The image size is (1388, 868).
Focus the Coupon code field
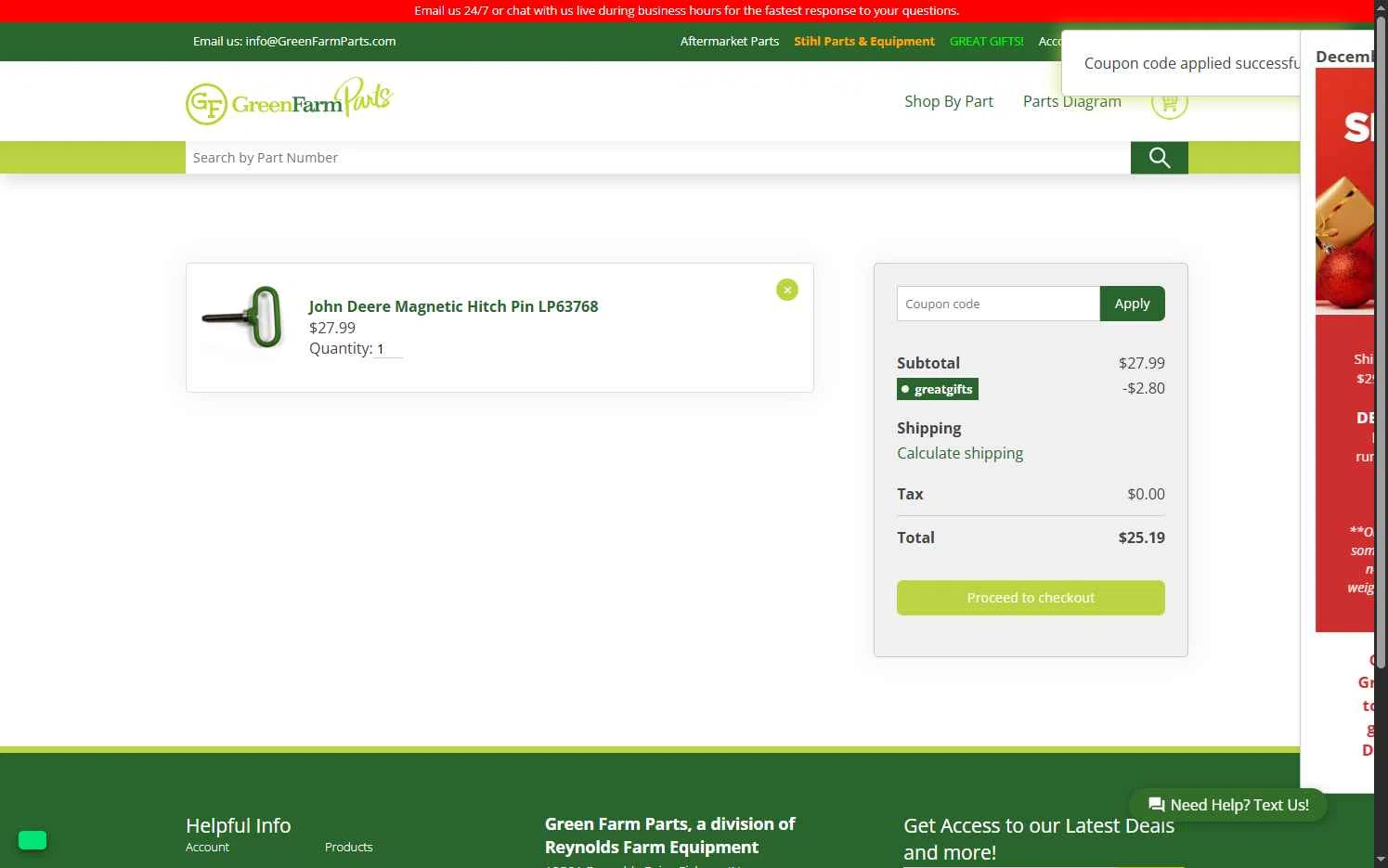pos(998,304)
